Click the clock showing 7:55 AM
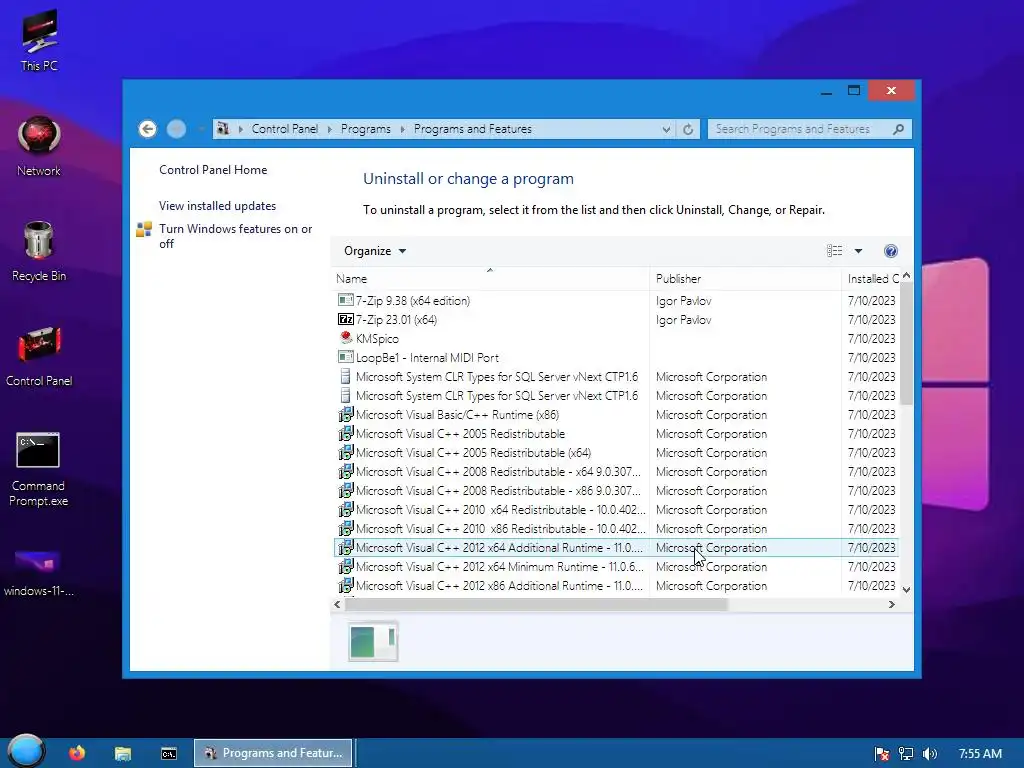This screenshot has width=1024, height=768. click(980, 754)
